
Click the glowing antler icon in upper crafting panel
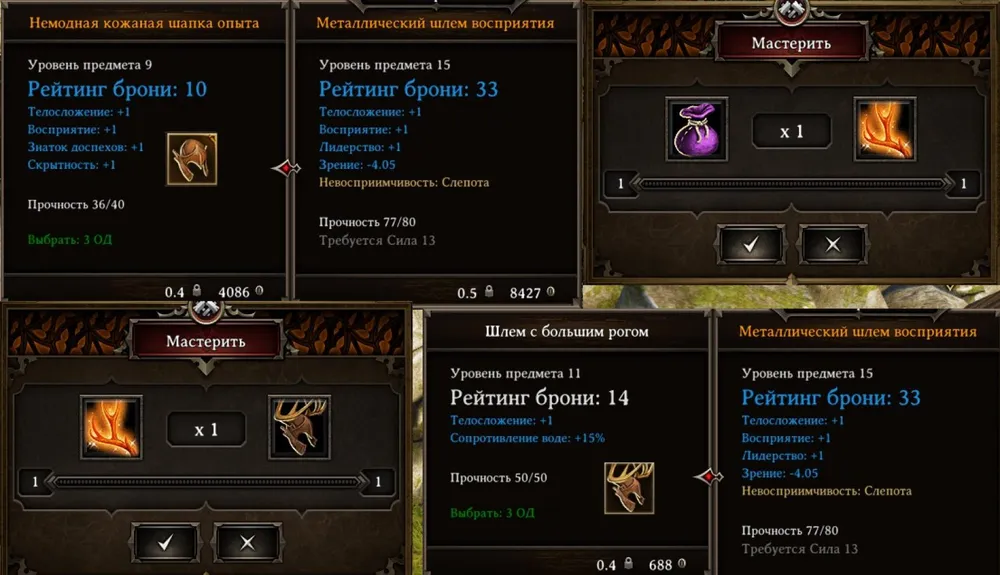click(884, 129)
